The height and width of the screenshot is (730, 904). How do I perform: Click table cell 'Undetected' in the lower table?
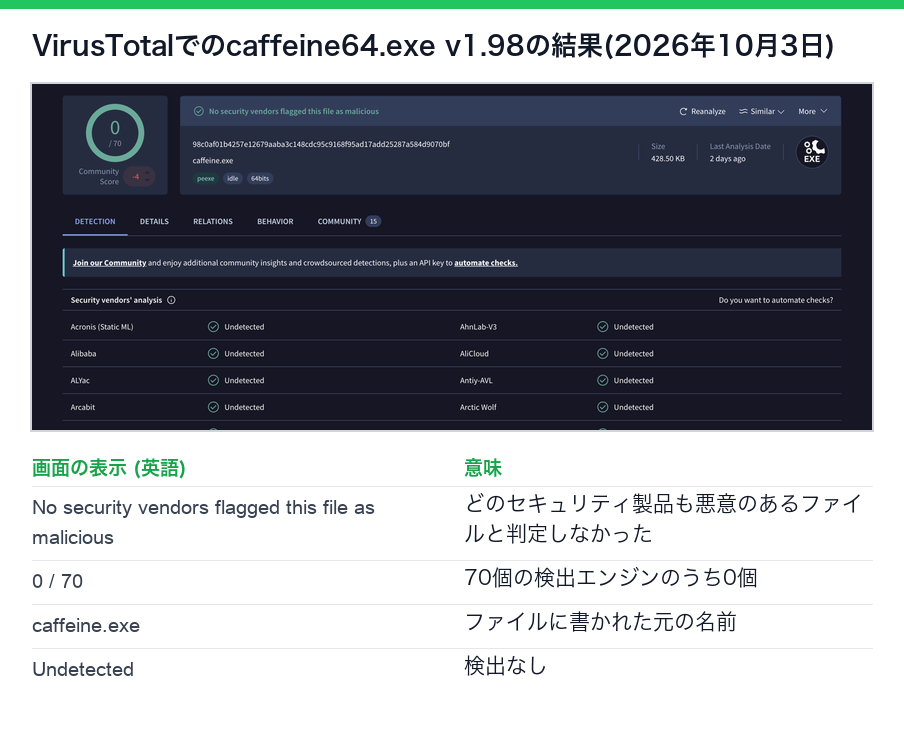(x=83, y=669)
